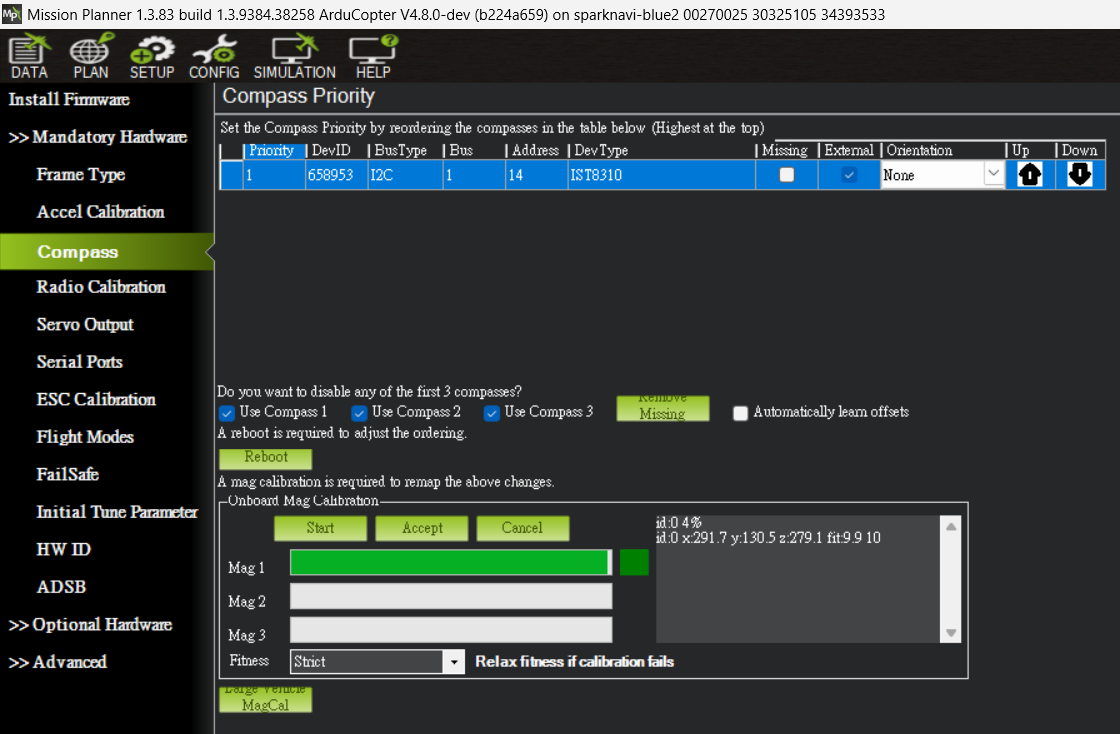Go to Frame Type settings
Image resolution: width=1120 pixels, height=734 pixels.
81,174
